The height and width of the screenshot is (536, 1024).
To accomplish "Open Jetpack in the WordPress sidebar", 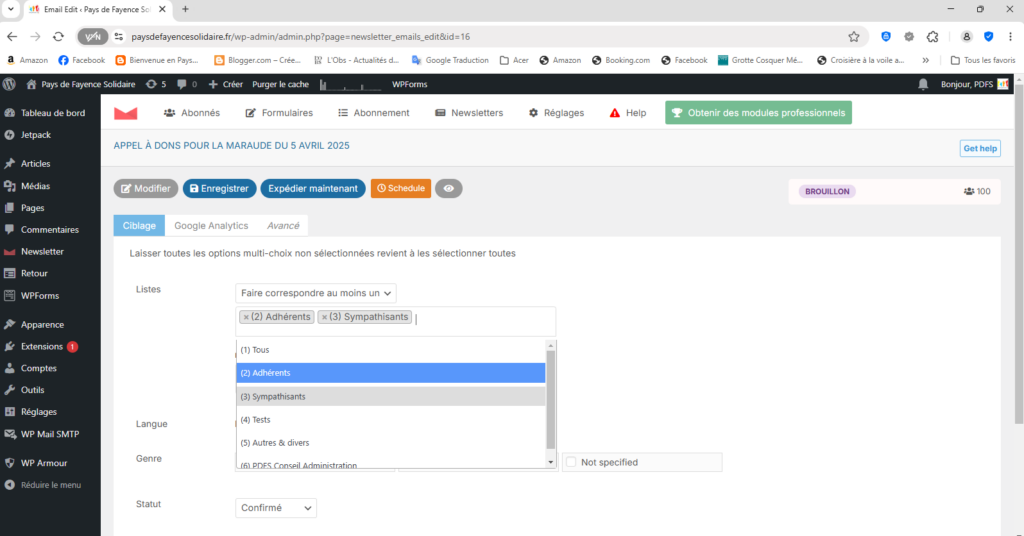I will click(x=35, y=134).
